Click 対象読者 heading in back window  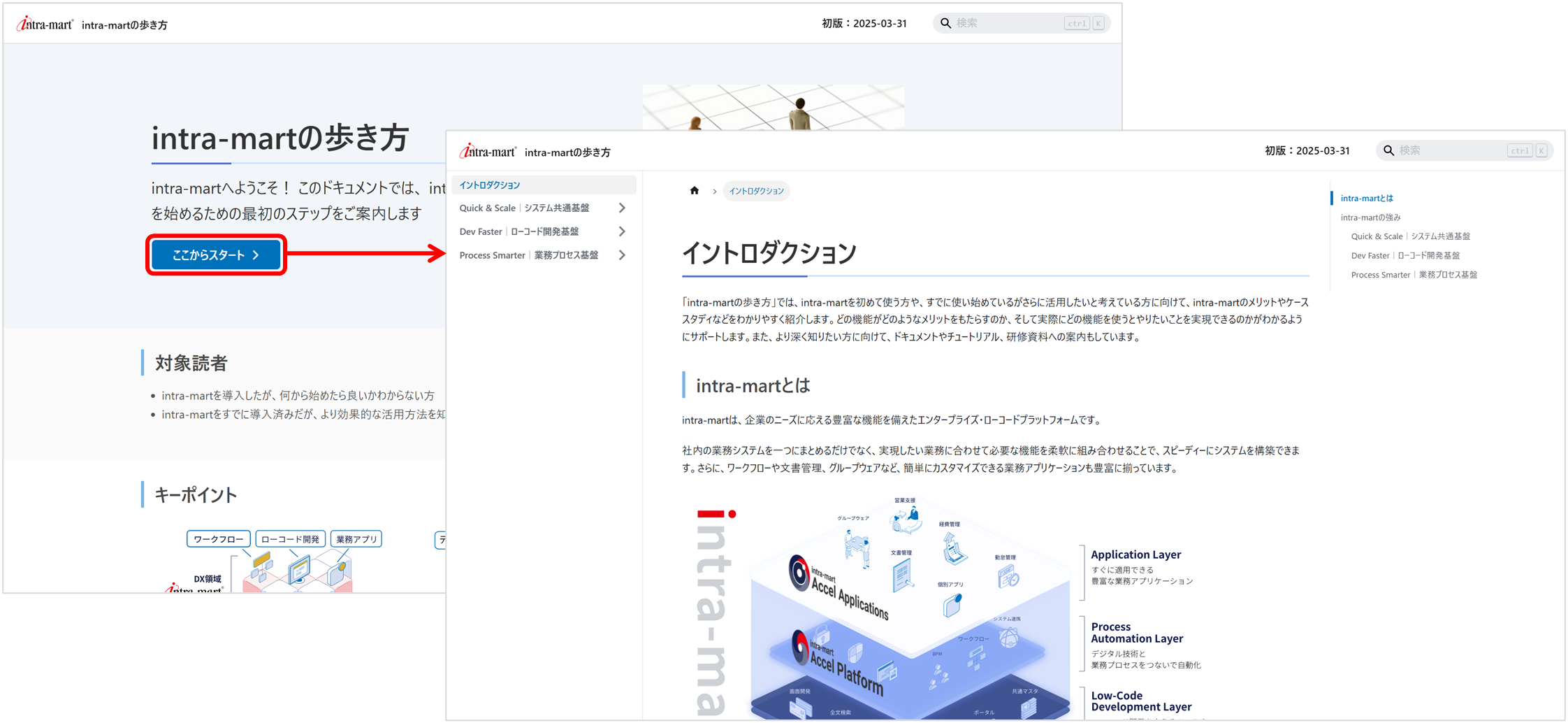click(191, 363)
